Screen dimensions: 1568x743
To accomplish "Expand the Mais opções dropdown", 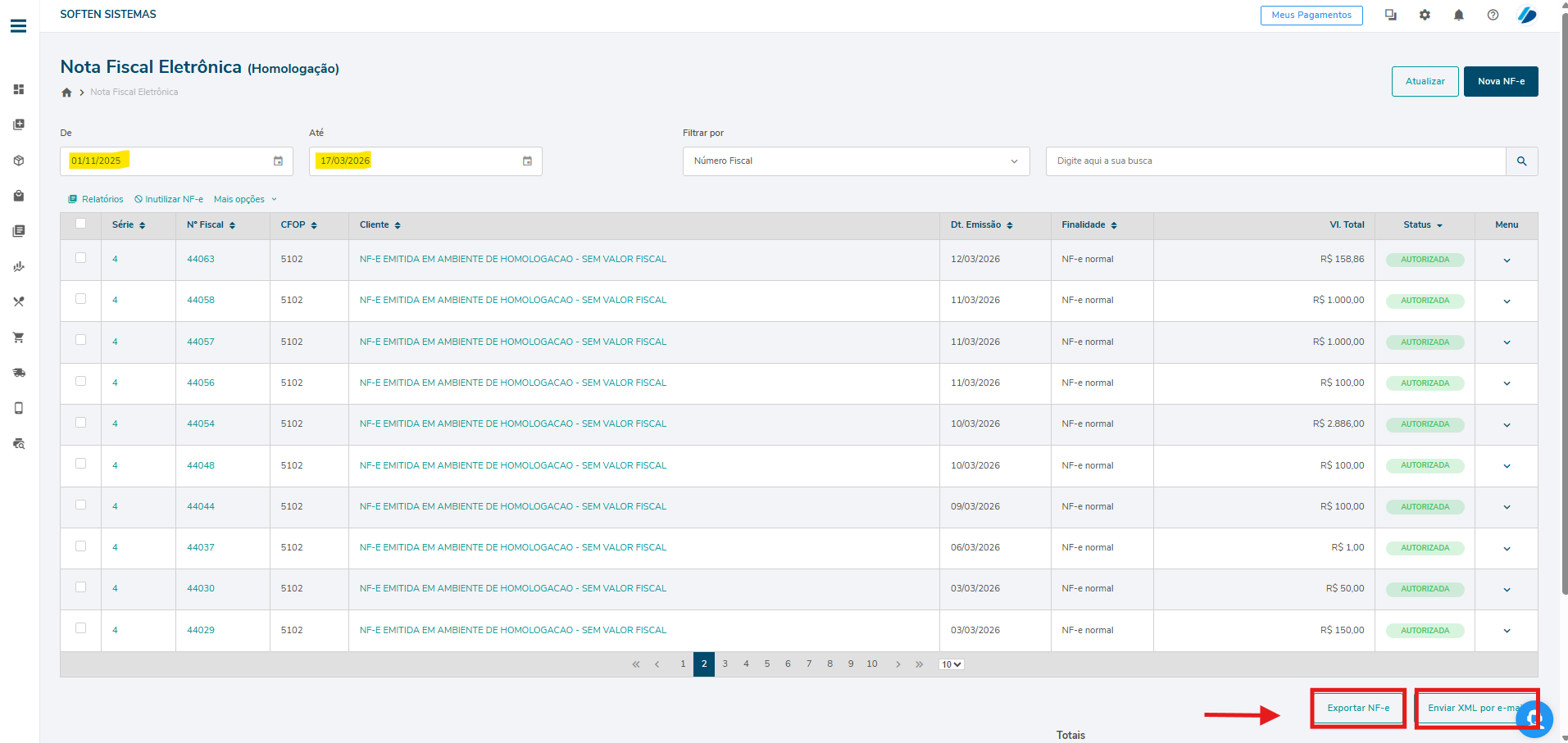I will [x=245, y=199].
